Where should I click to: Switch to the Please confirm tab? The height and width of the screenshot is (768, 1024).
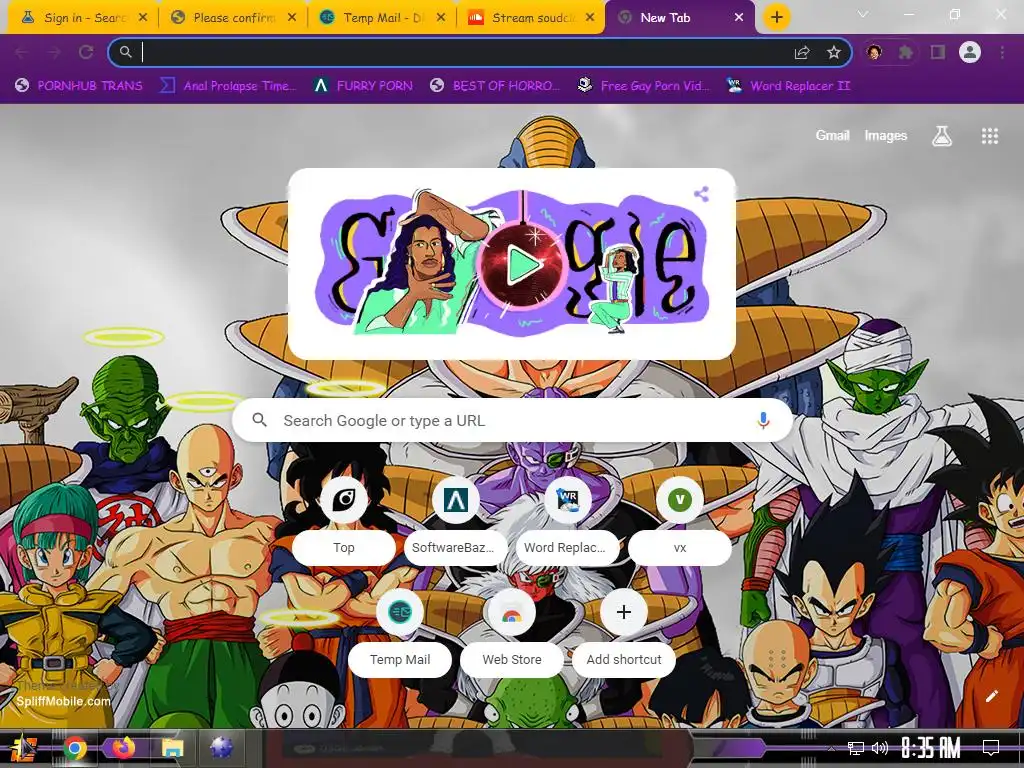(225, 18)
